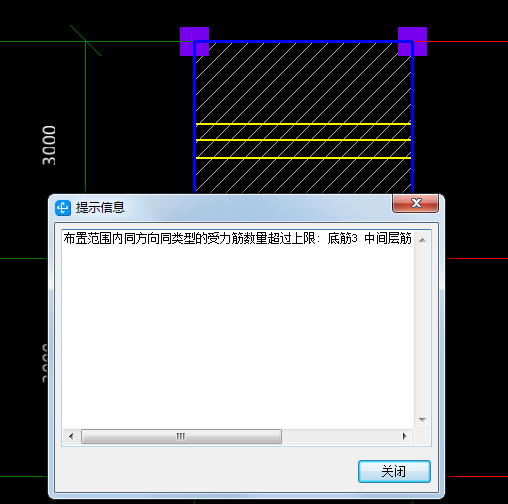Click the 提示信息 dialog app icon
This screenshot has width=508, height=504.
point(63,208)
